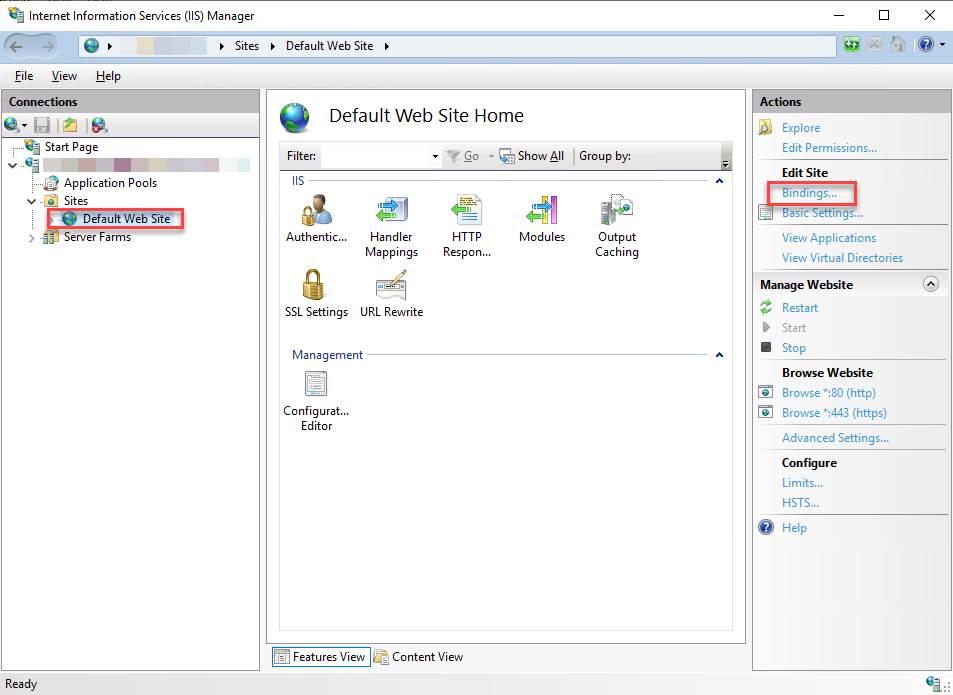
Task: Collapse the Management feature group
Action: coord(720,355)
